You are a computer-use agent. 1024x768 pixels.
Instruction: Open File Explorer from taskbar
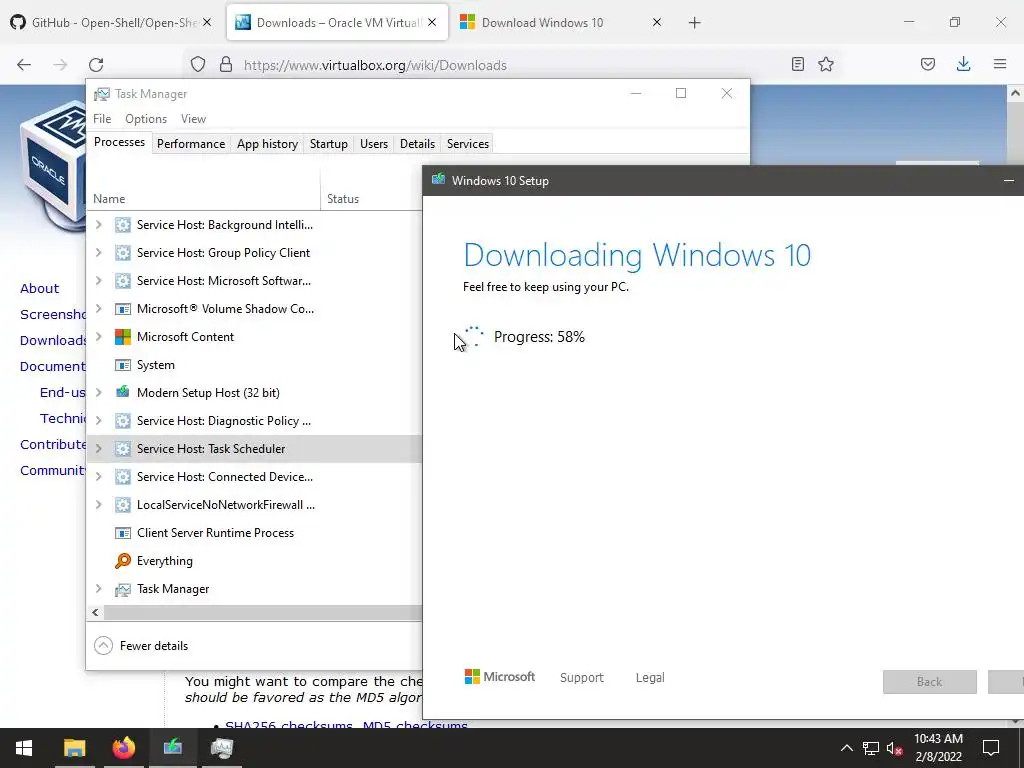click(x=74, y=748)
